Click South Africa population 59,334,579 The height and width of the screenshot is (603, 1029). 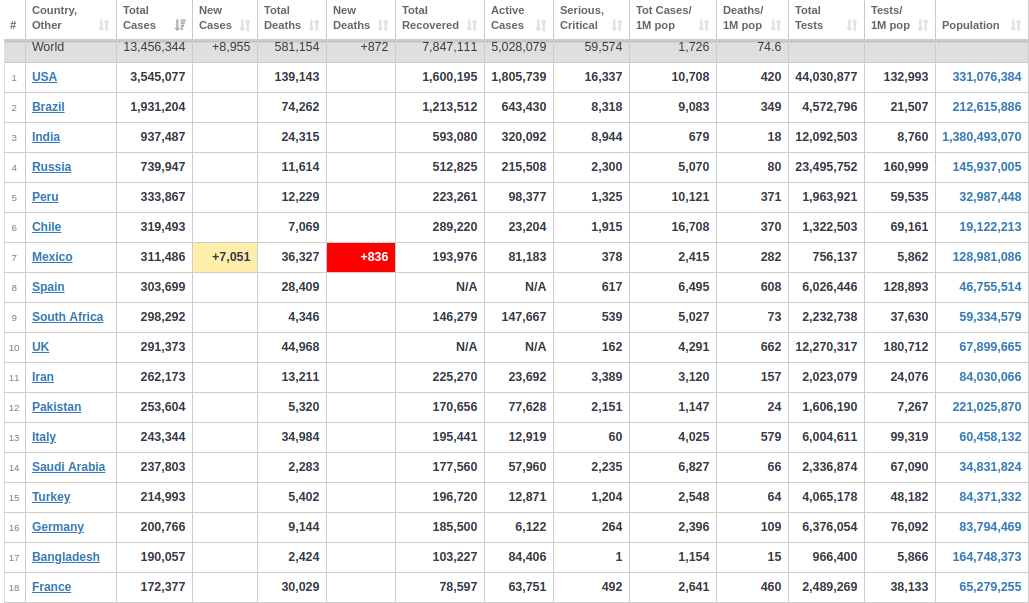click(x=990, y=317)
